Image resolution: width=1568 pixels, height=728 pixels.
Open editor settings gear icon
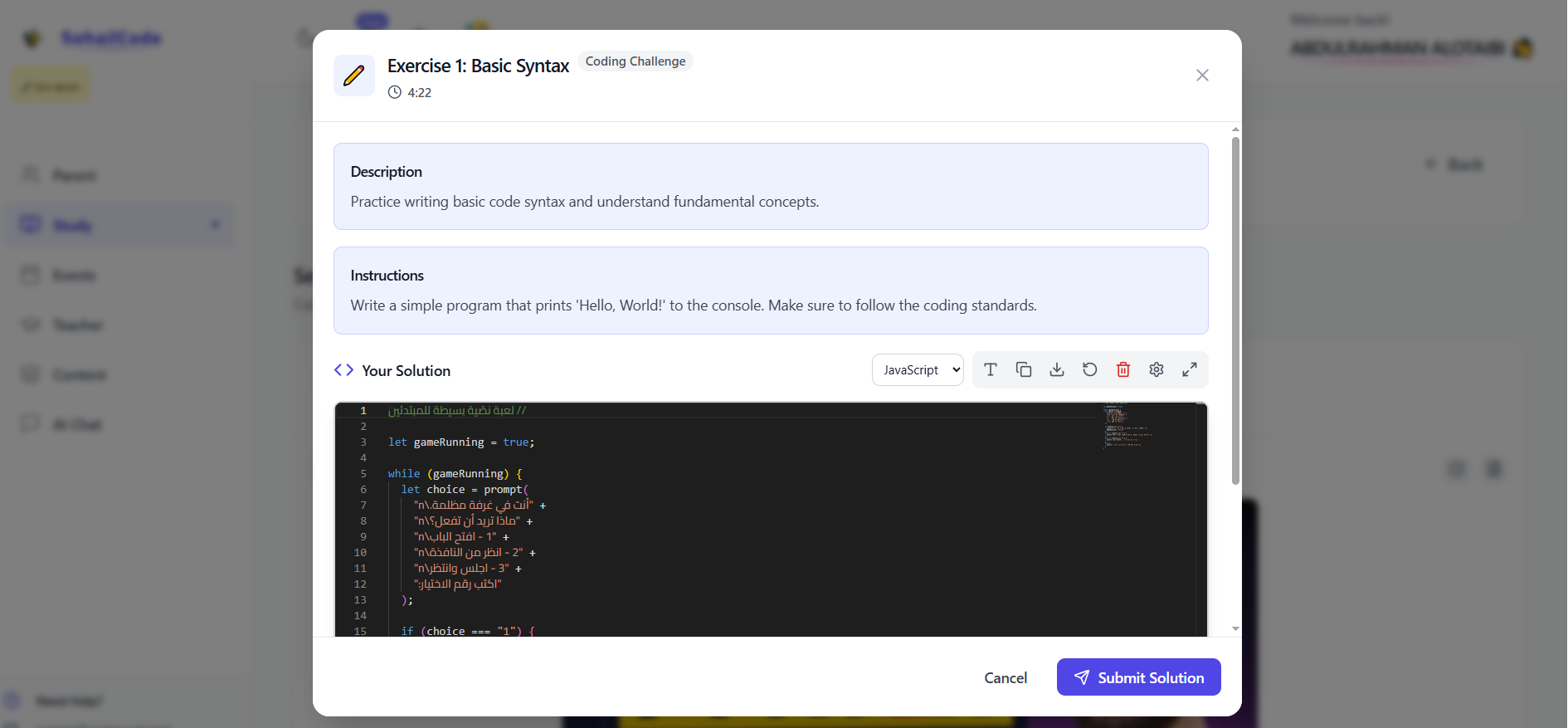tap(1156, 369)
